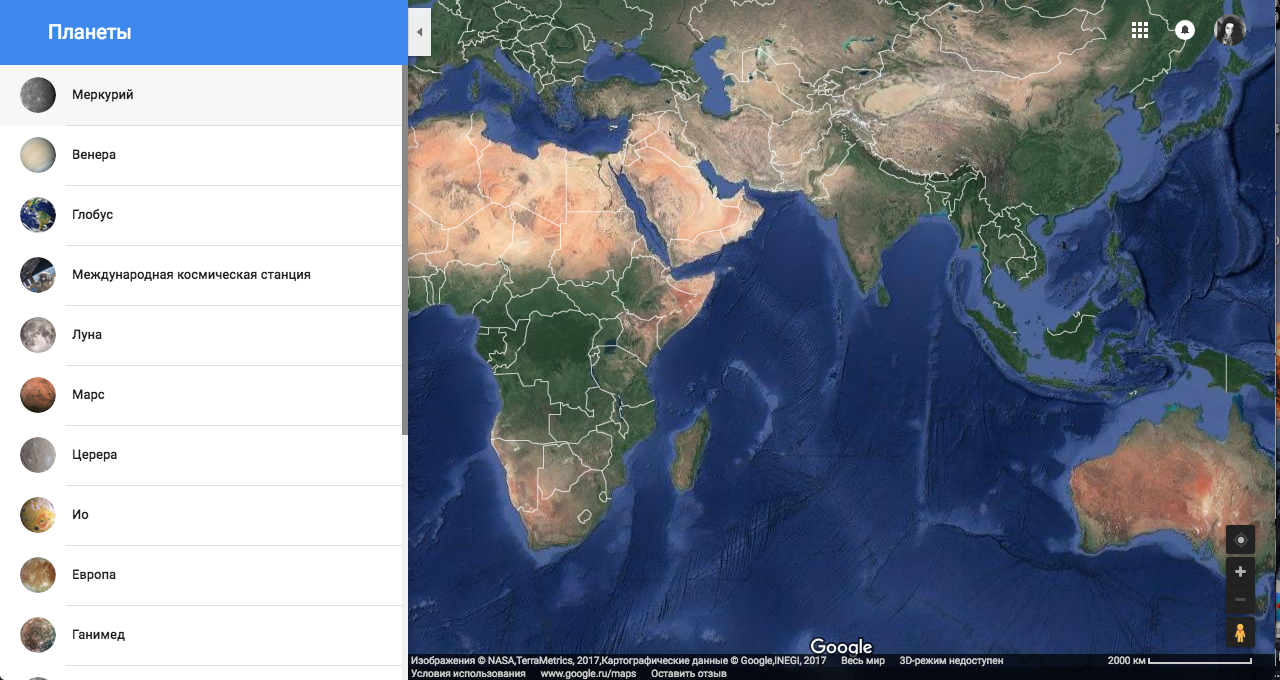Viewport: 1280px width, 680px height.
Task: Collapse the side panel arrow
Action: [x=419, y=32]
